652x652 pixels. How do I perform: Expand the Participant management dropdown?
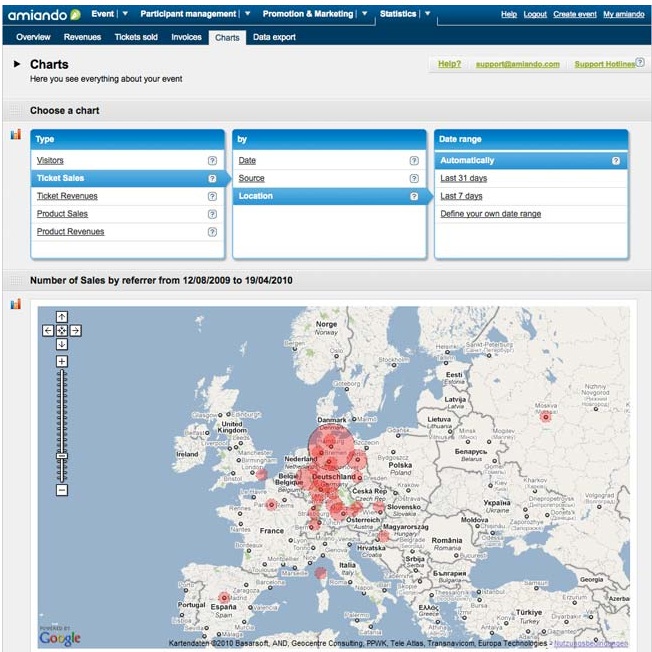(x=246, y=14)
